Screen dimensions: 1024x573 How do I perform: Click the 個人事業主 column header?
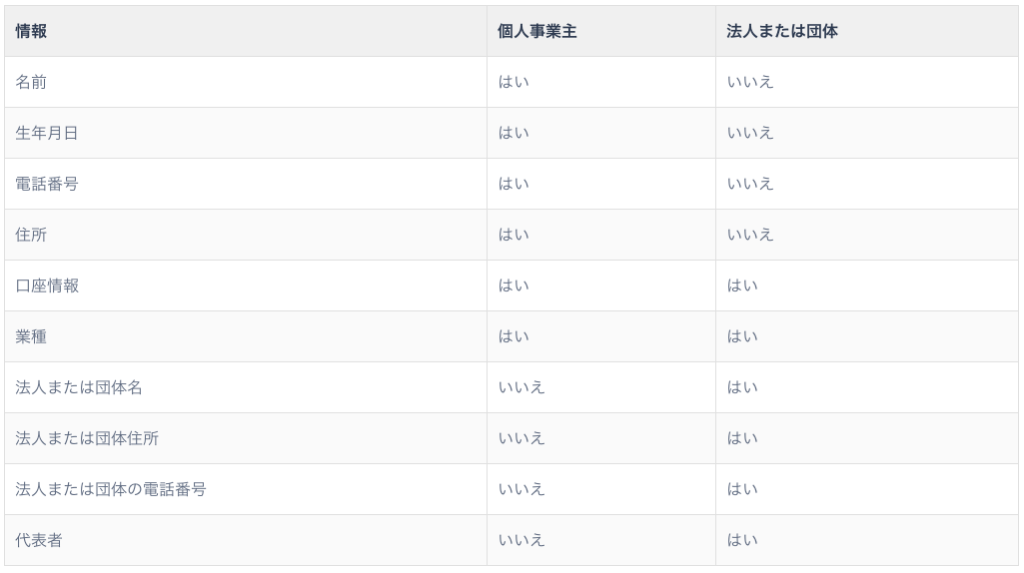tap(537, 31)
